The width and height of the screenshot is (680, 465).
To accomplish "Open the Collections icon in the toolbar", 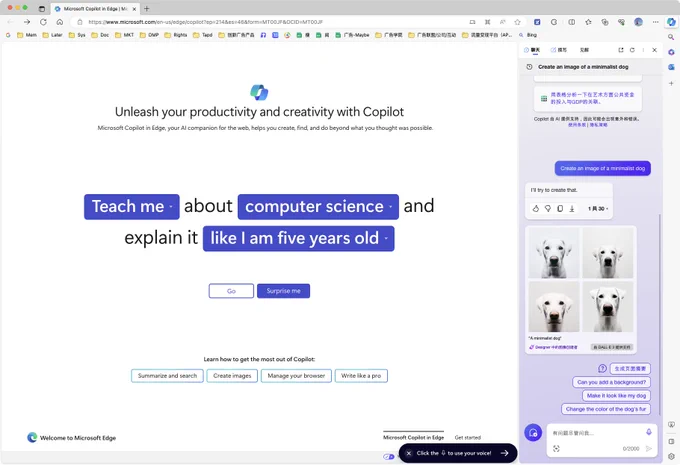I will [x=605, y=22].
